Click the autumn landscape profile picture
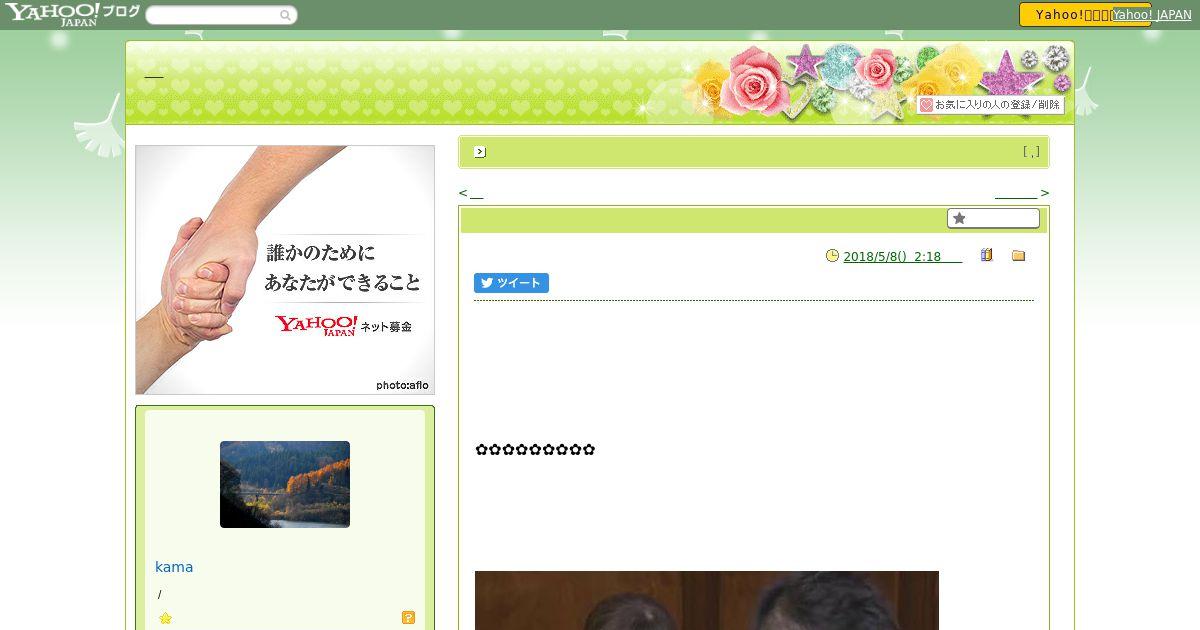The width and height of the screenshot is (1200, 630). coord(285,484)
